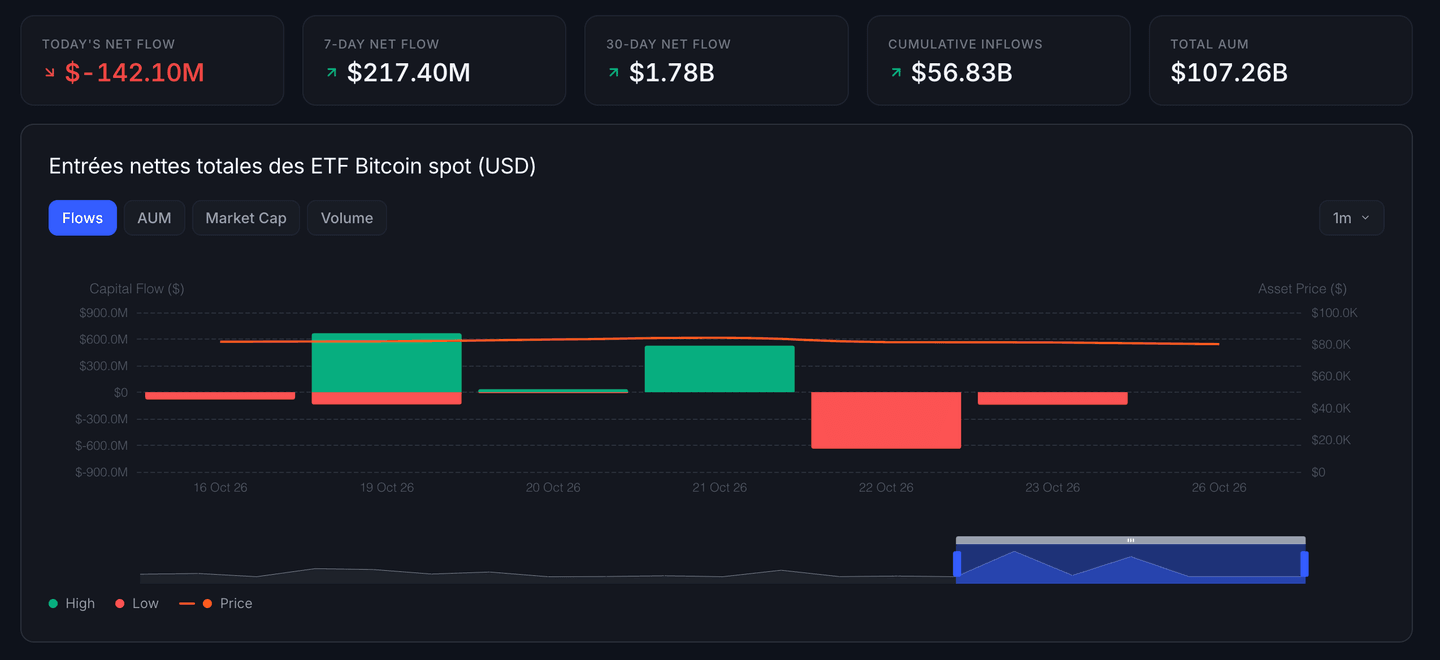Click the $56.83B cumulative inflows value
The height and width of the screenshot is (660, 1440).
962,73
